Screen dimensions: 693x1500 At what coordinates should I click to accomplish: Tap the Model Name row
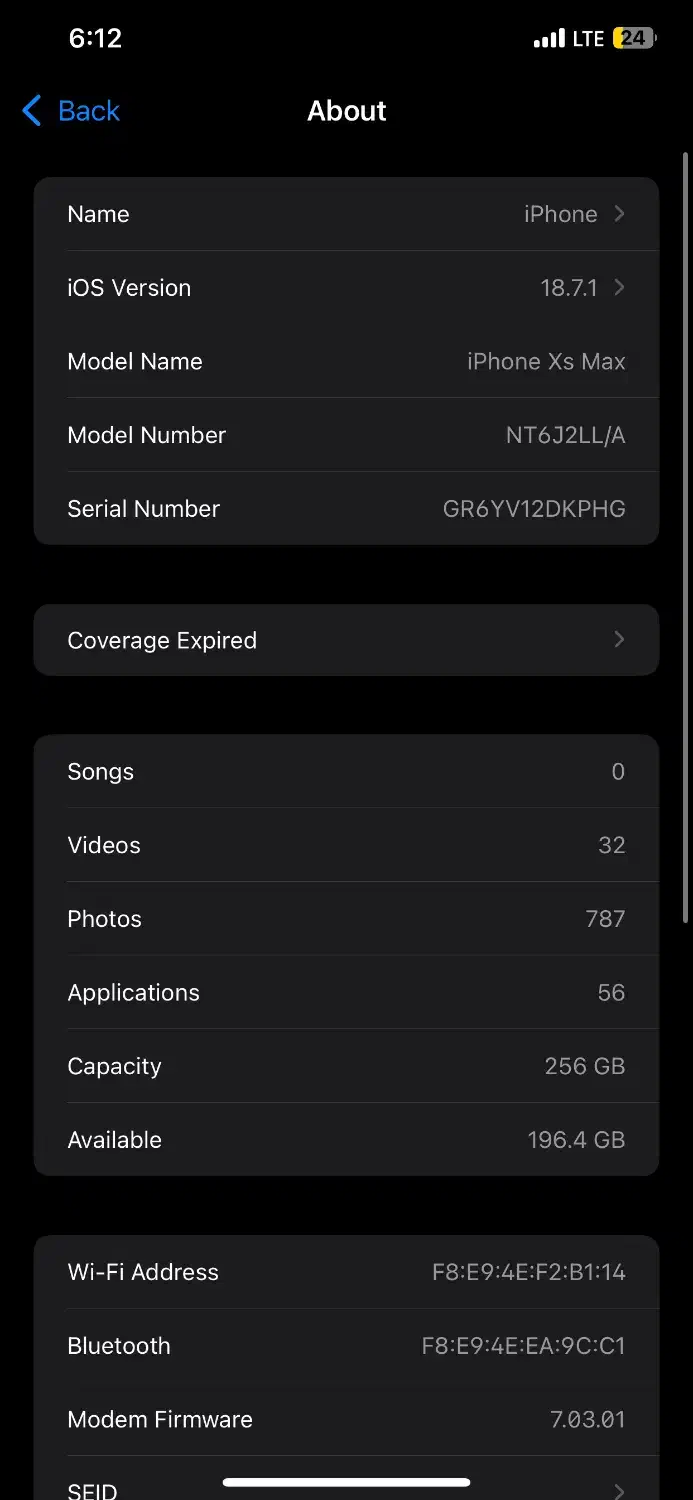point(346,362)
